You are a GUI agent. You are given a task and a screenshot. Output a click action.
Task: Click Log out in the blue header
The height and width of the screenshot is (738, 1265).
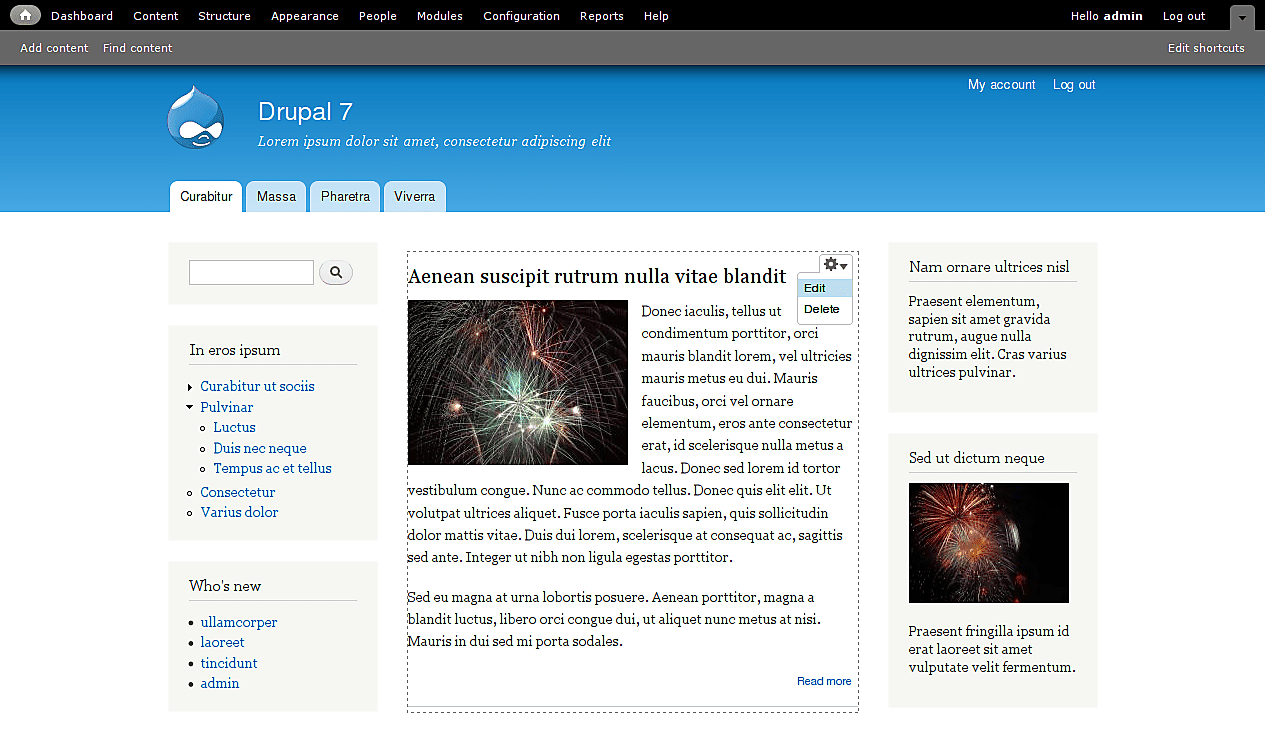coord(1074,85)
